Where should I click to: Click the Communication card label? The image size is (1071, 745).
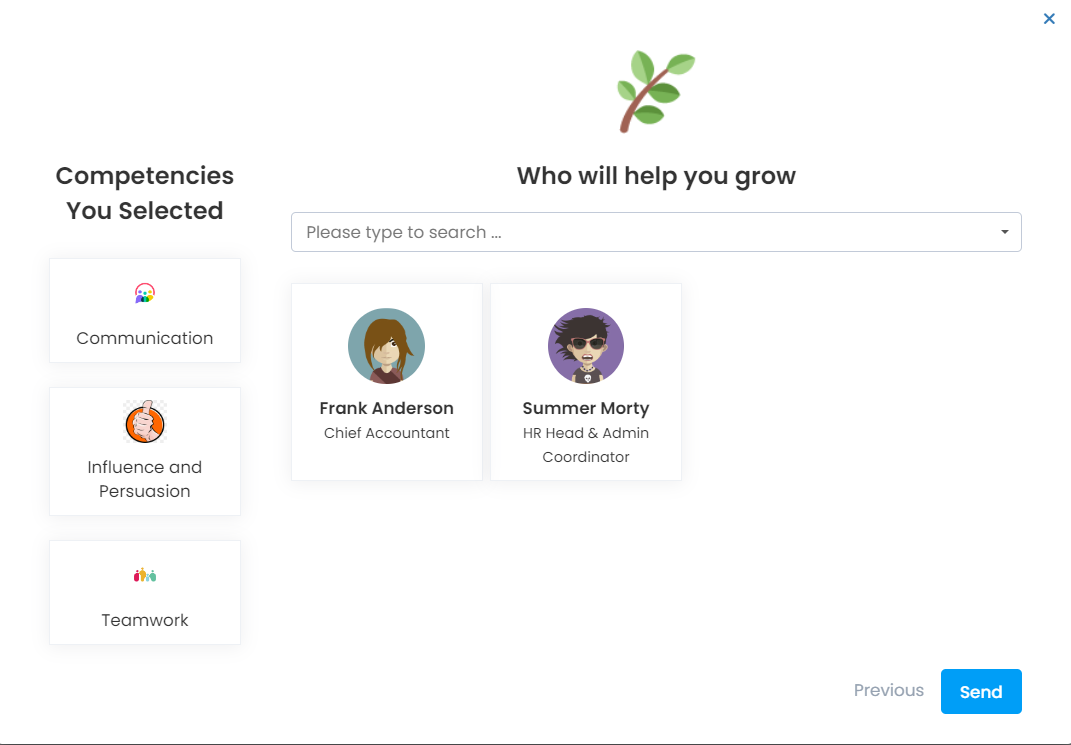click(145, 338)
